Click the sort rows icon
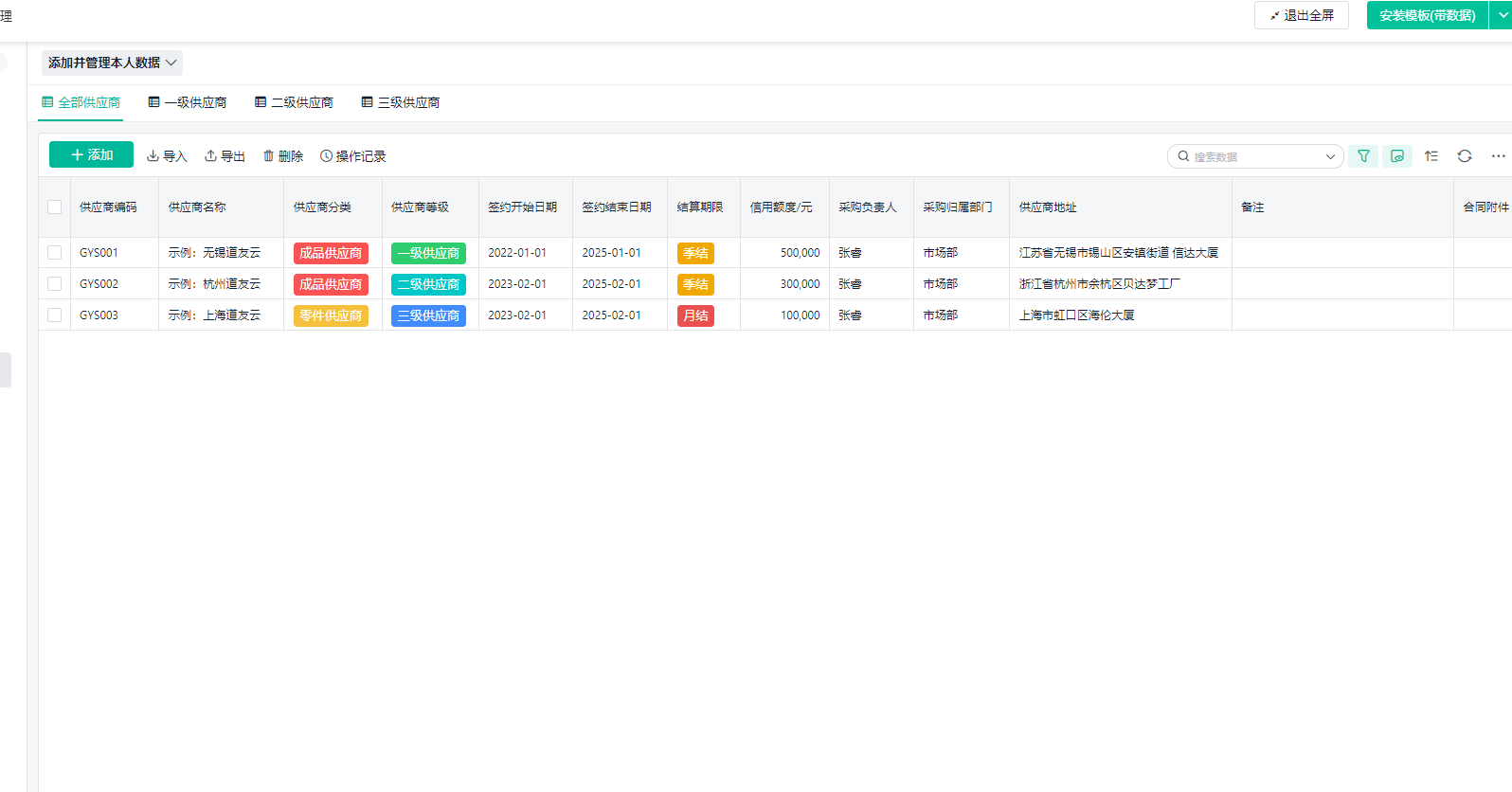The image size is (1512, 792). pyautogui.click(x=1431, y=156)
